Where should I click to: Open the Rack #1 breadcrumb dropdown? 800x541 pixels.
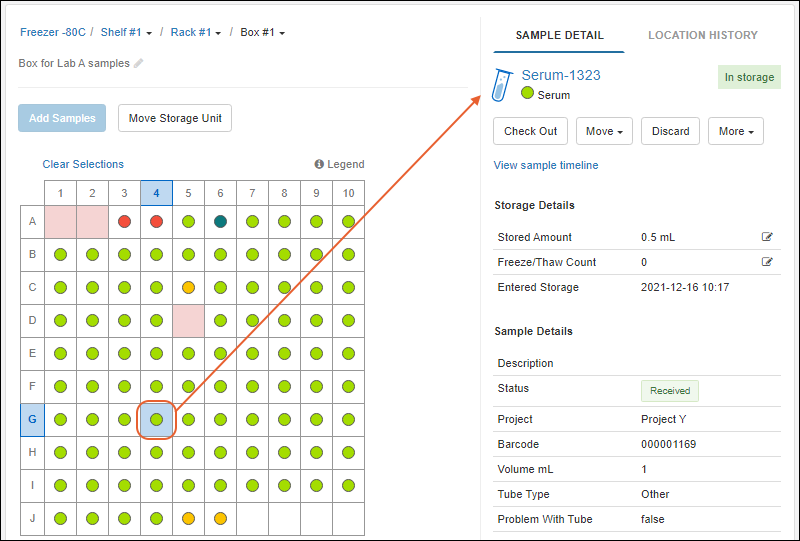[196, 32]
